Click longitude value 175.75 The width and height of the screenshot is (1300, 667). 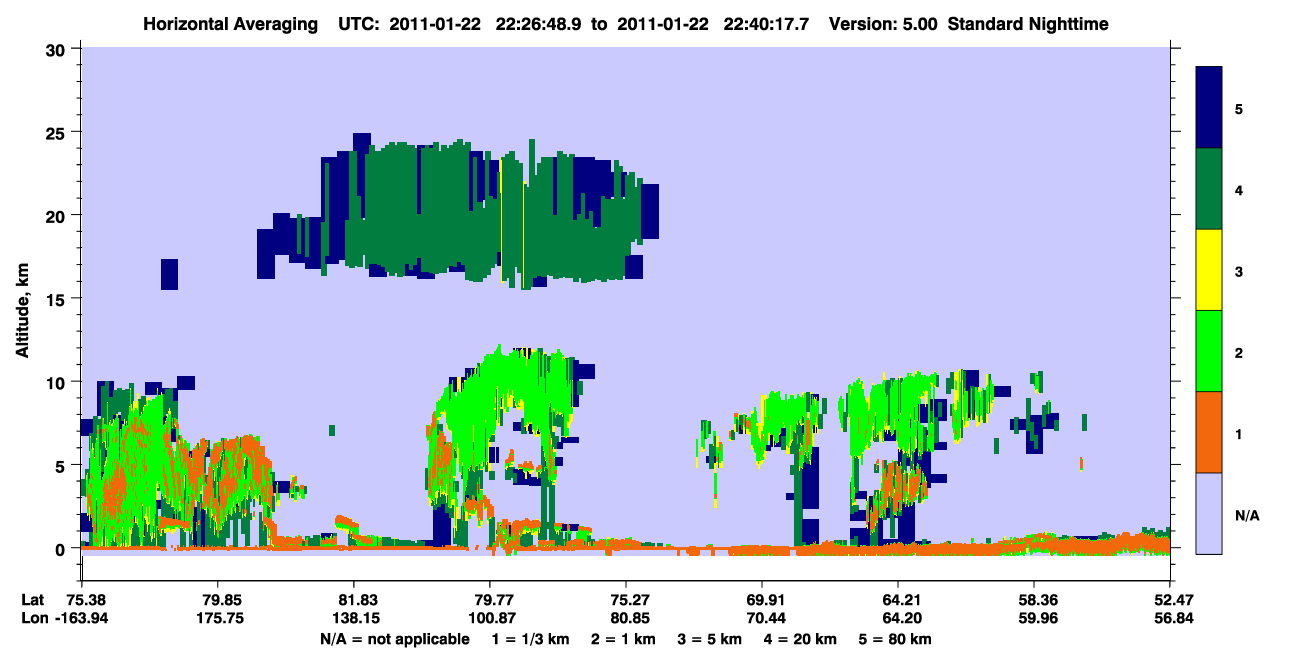click(218, 618)
